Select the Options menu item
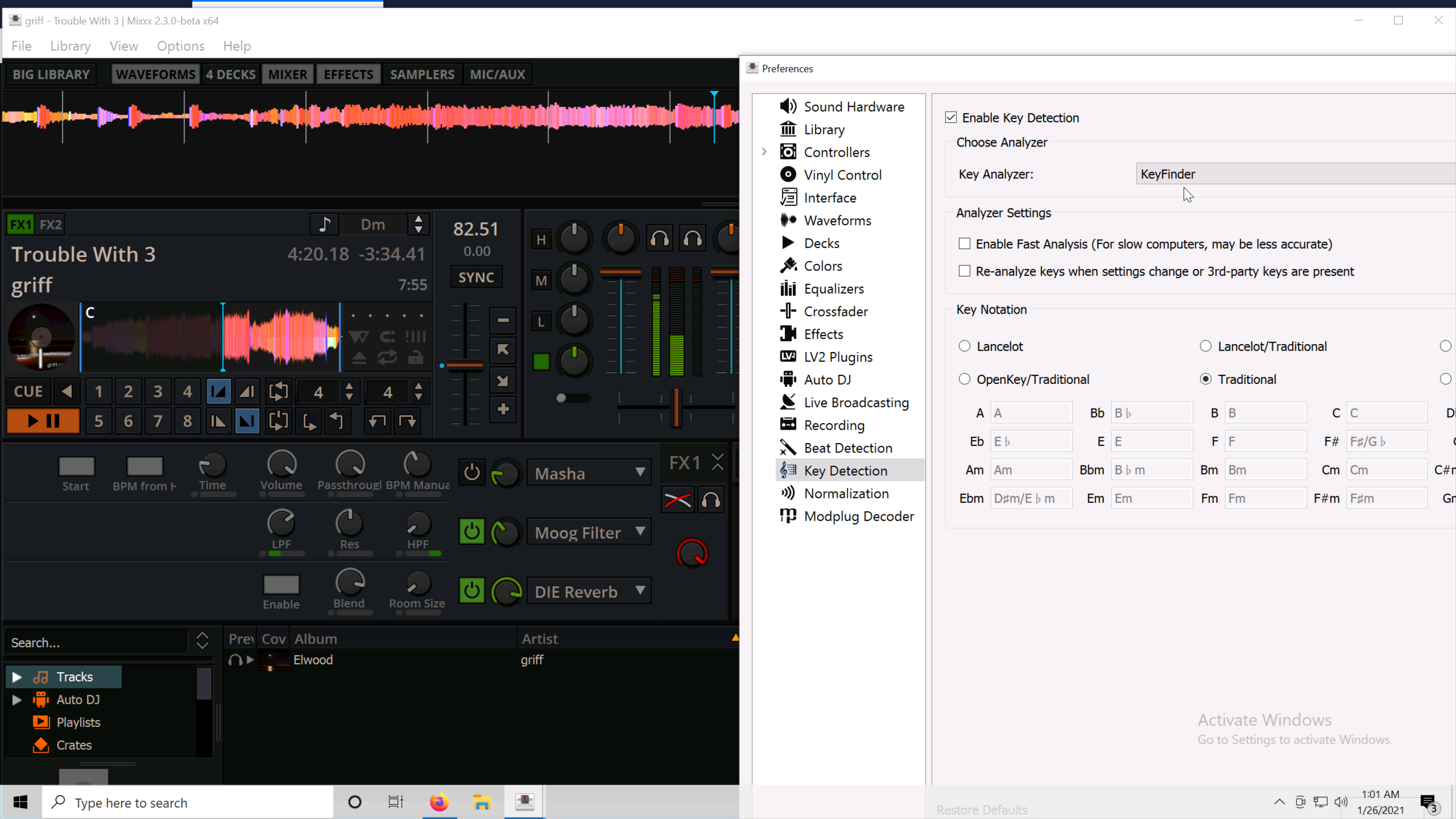1456x819 pixels. (x=180, y=45)
